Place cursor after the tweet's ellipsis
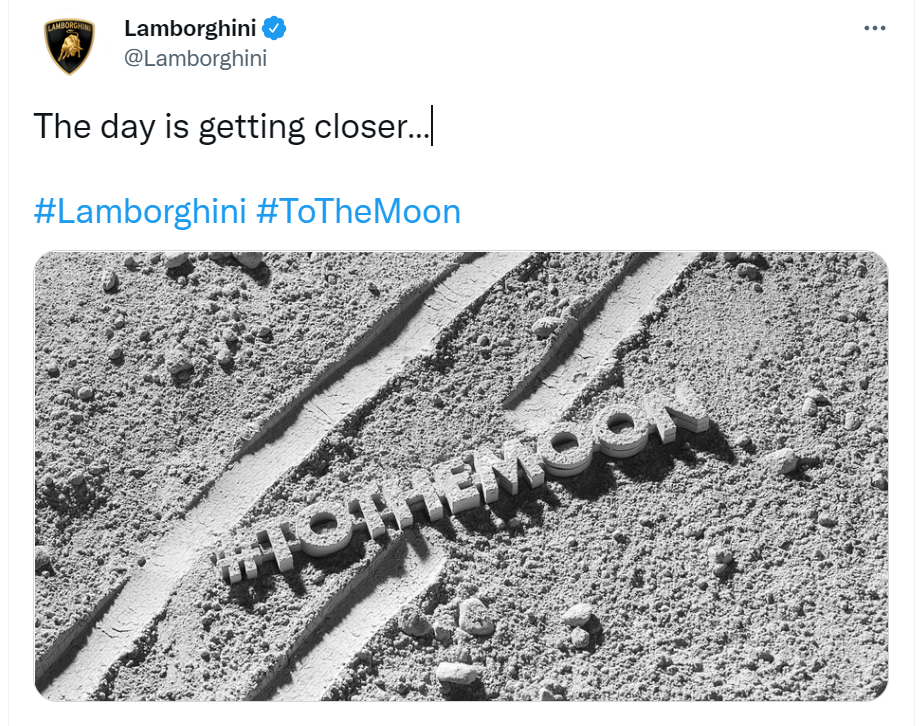924x726 pixels. coord(430,128)
